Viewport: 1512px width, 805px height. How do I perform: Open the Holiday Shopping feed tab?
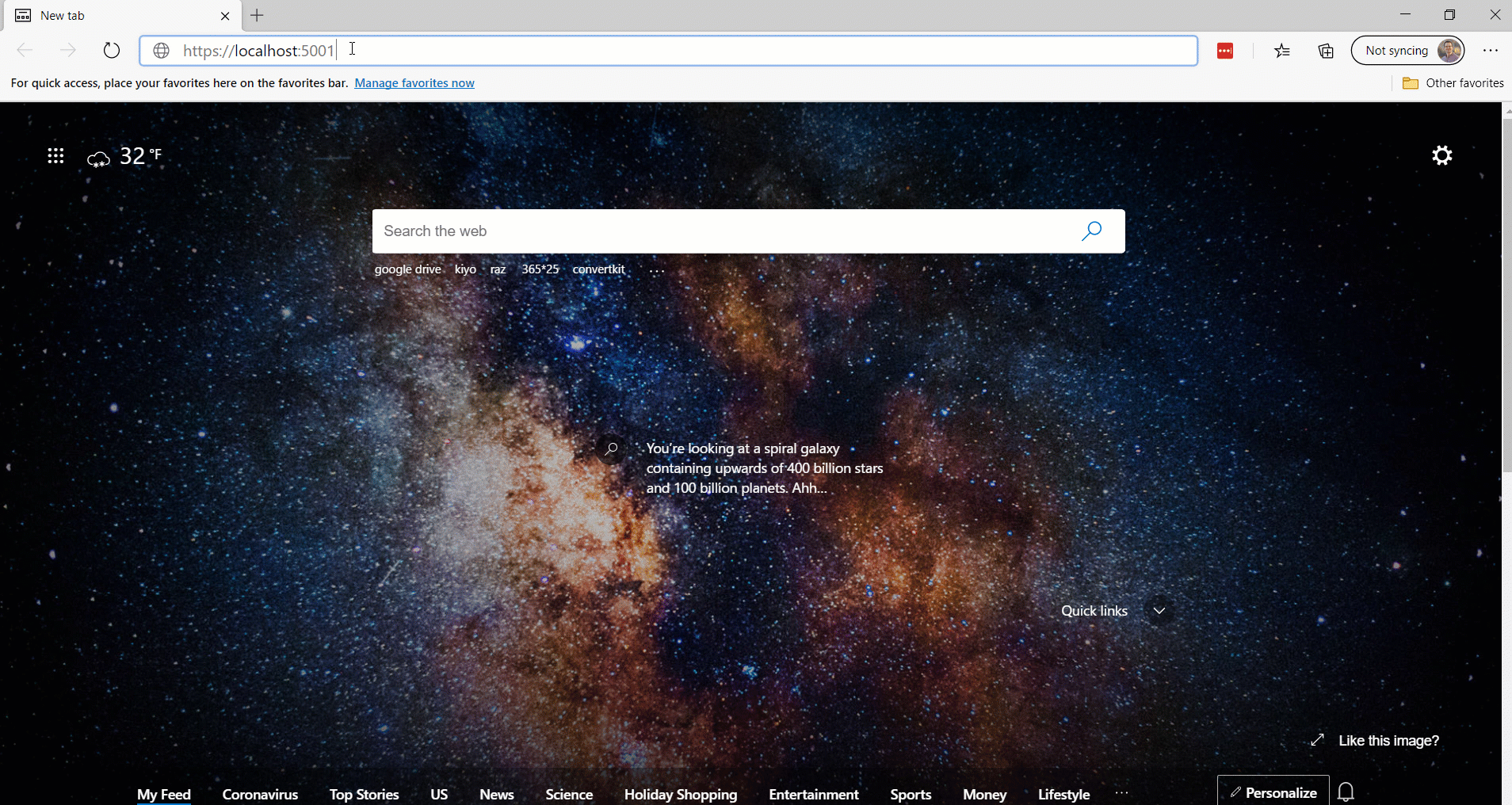pyautogui.click(x=680, y=794)
